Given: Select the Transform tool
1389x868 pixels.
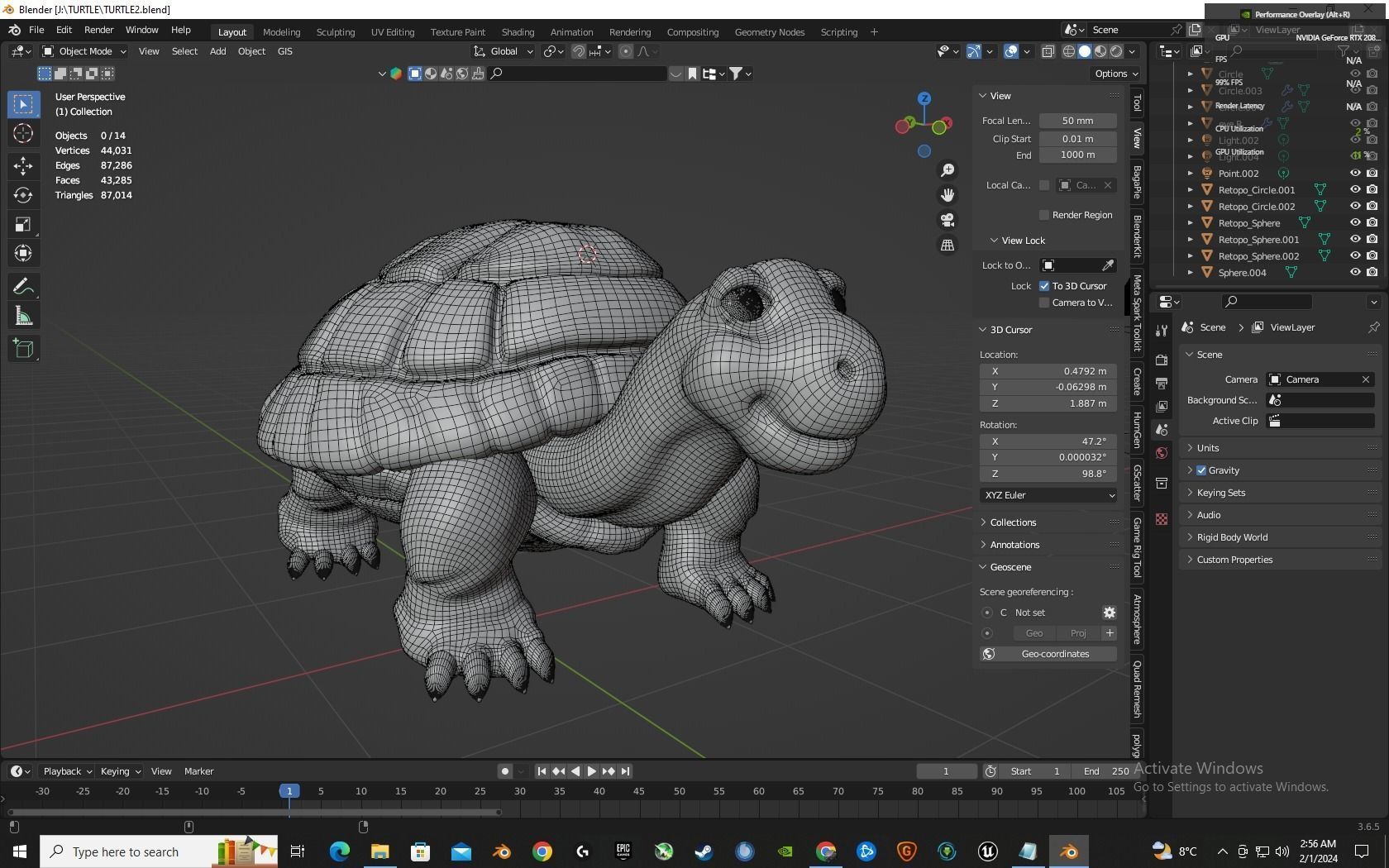Looking at the screenshot, I should [23, 253].
